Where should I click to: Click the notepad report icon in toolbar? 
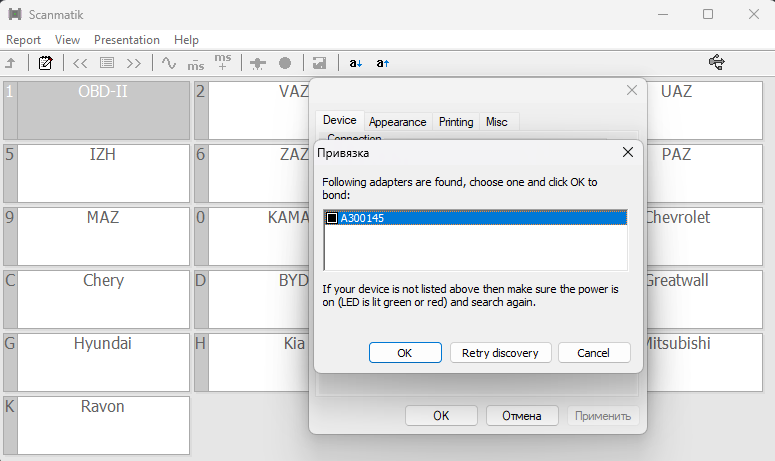click(45, 63)
